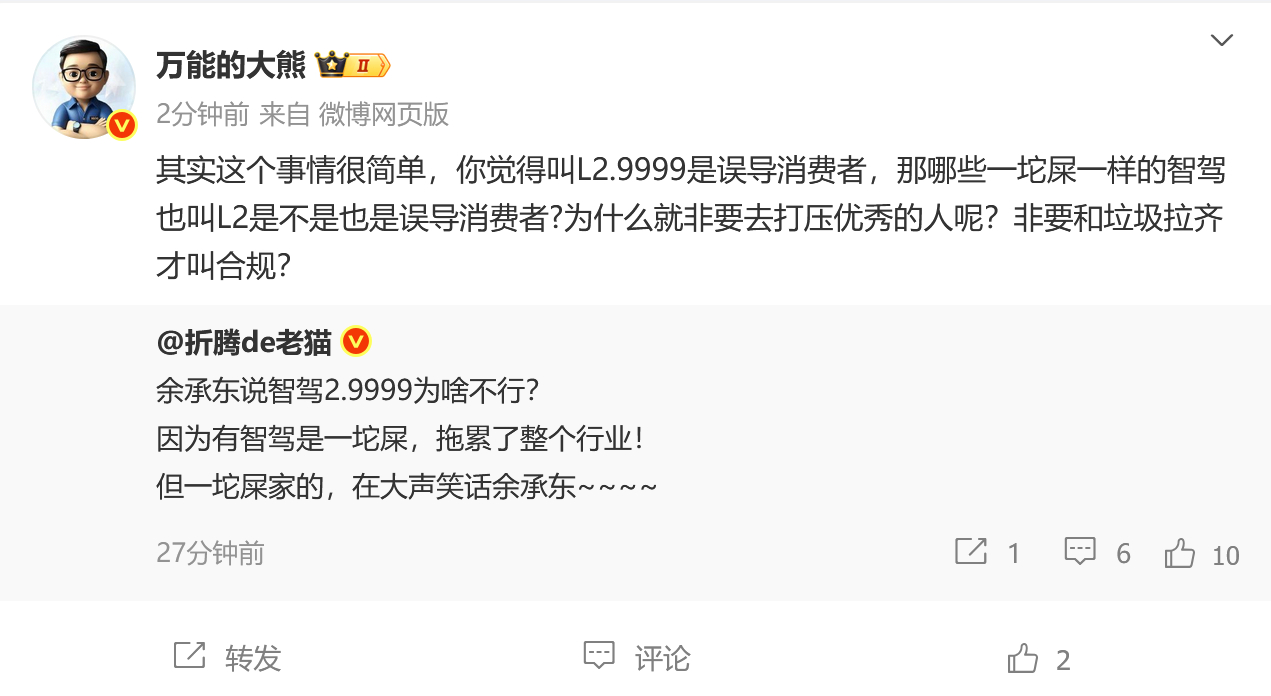Screen dimensions: 1271x696
Task: Click the quoted post like count 10
Action: tap(1226, 555)
